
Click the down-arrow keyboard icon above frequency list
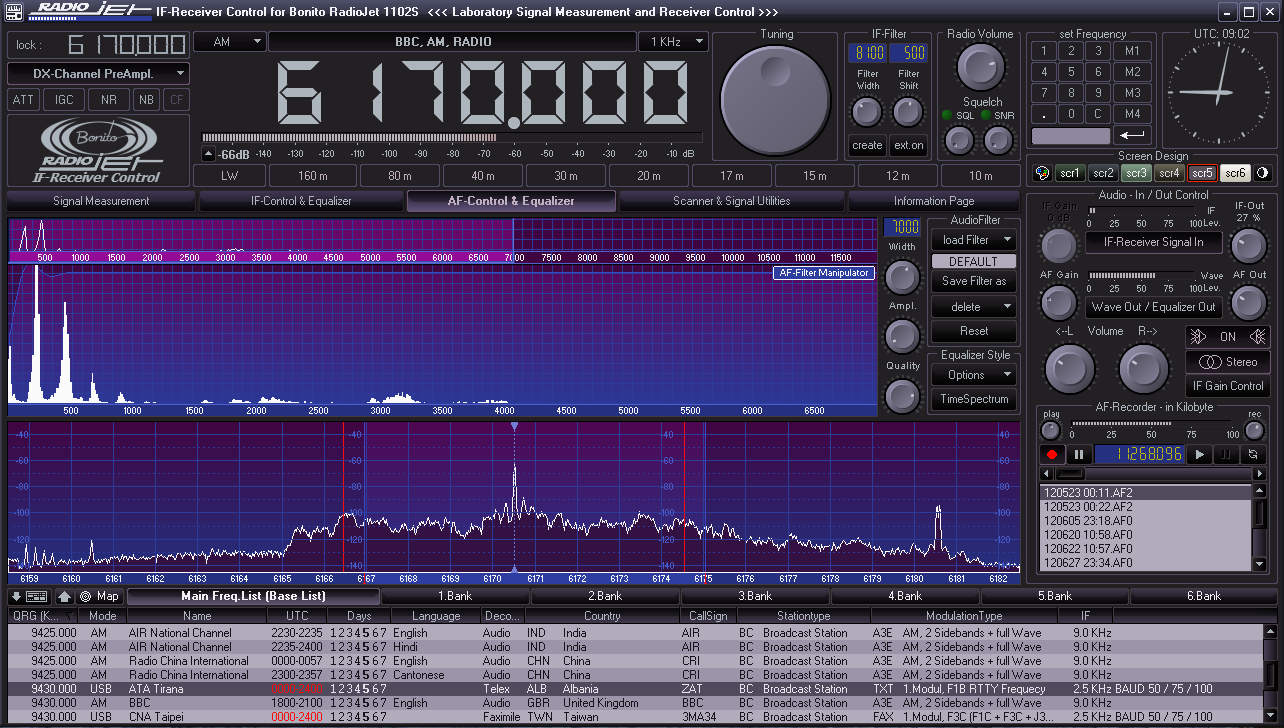[30, 596]
